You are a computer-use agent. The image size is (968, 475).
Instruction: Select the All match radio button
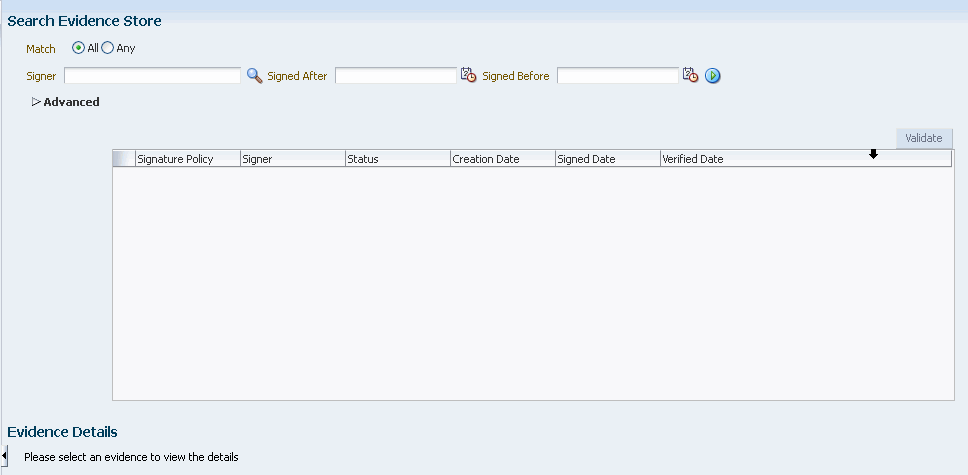pyautogui.click(x=78, y=48)
